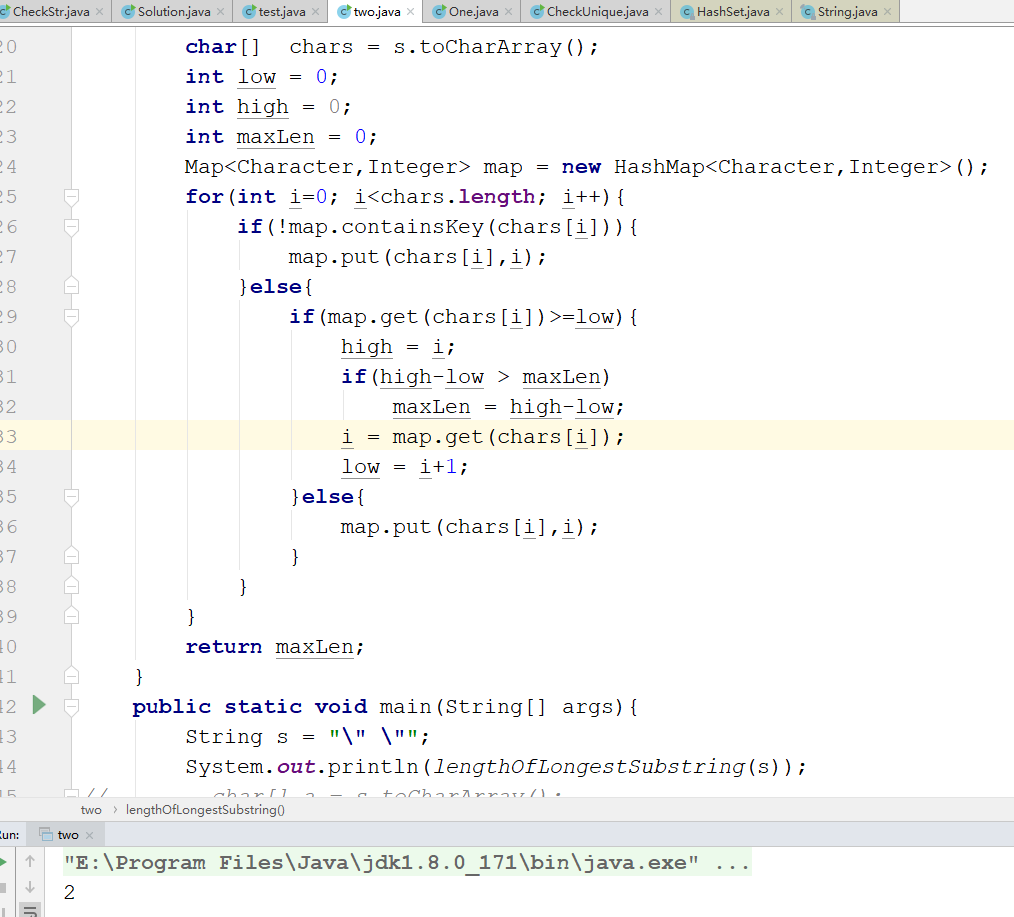Click the 'two' class breadcrumb
This screenshot has width=1014, height=917.
point(91,810)
